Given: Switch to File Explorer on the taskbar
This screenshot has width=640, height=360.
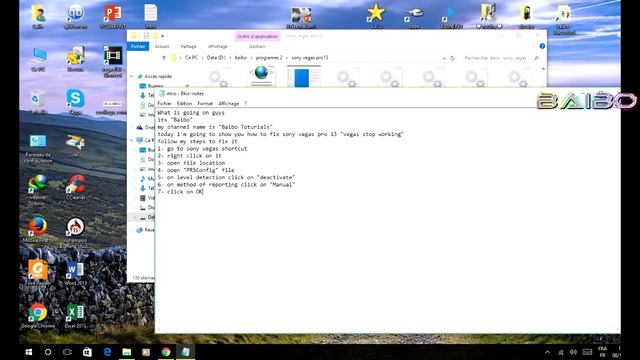Looking at the screenshot, I should (x=127, y=352).
